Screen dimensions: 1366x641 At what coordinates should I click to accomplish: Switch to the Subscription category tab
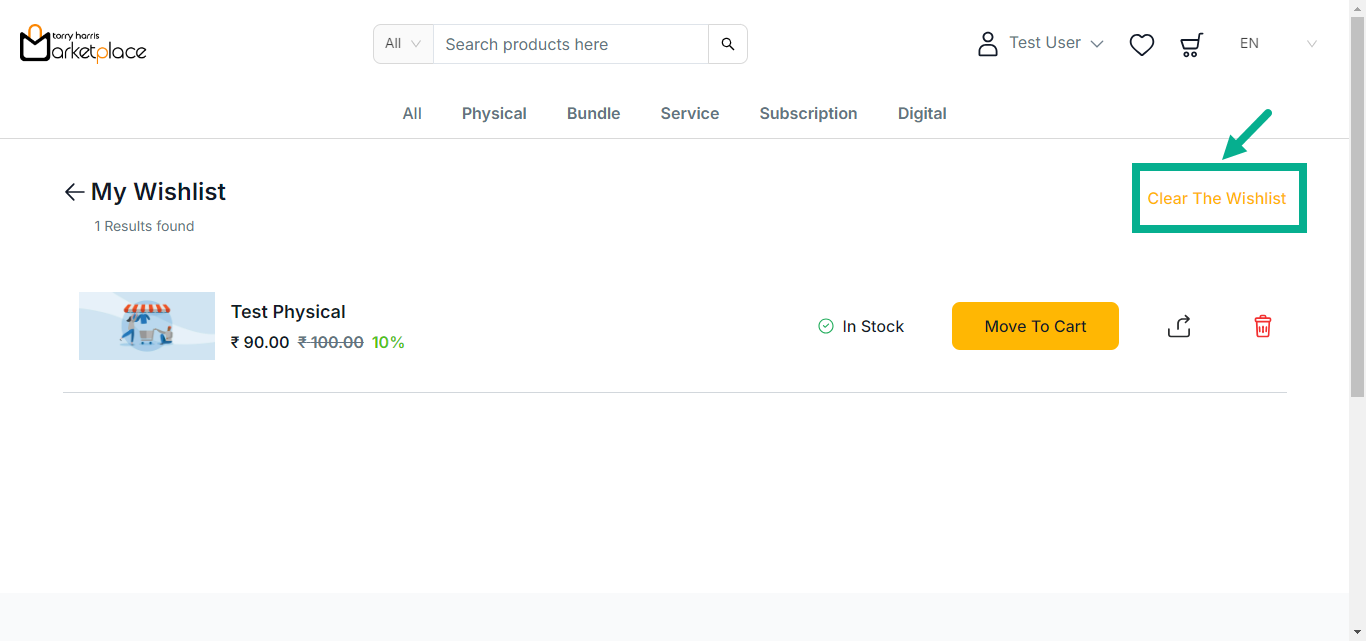point(808,114)
